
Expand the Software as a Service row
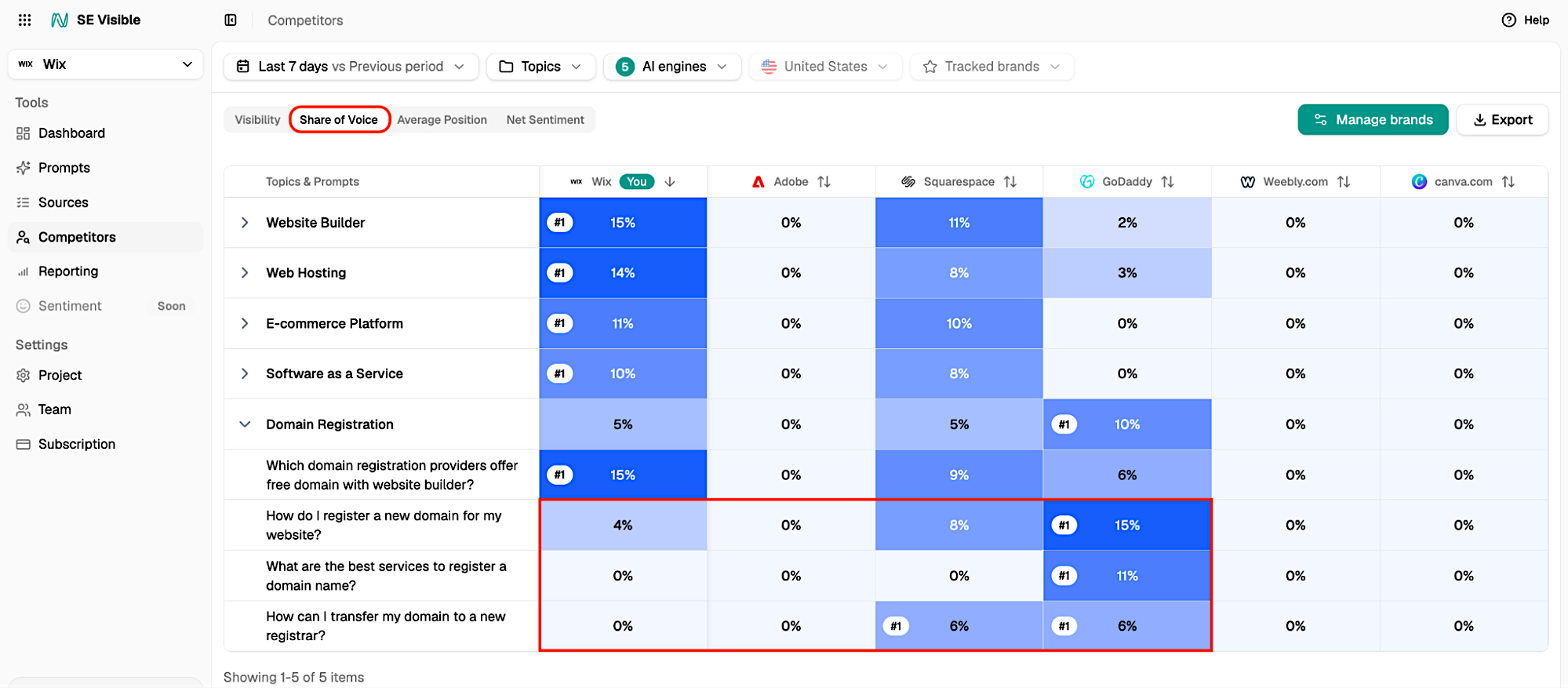coord(245,373)
